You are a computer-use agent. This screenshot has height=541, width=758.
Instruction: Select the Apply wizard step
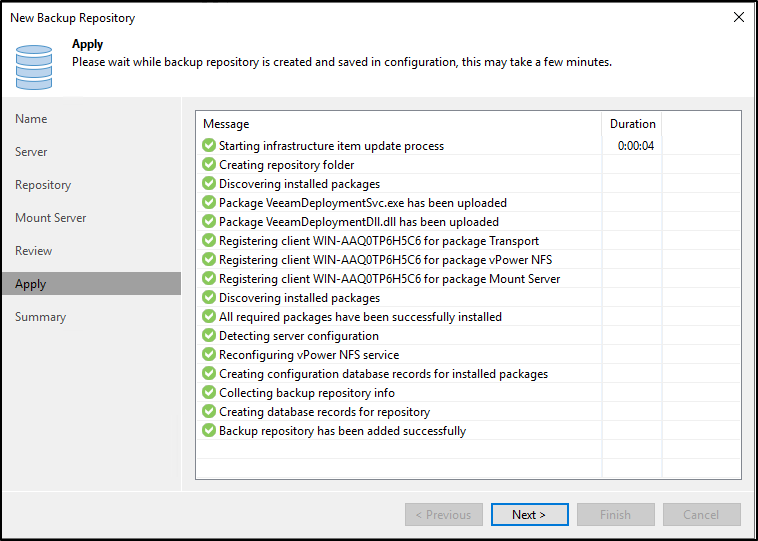[x=91, y=283]
